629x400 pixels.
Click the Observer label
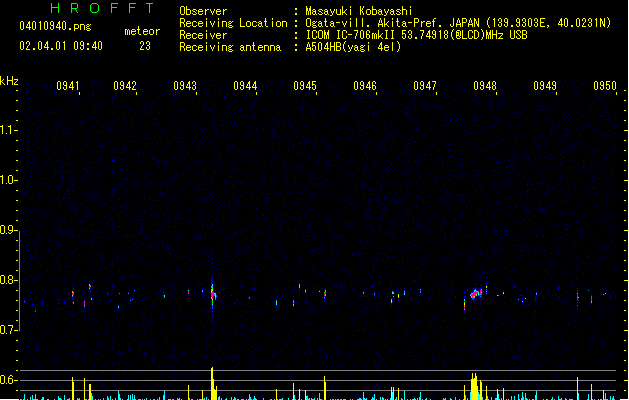pyautogui.click(x=203, y=11)
